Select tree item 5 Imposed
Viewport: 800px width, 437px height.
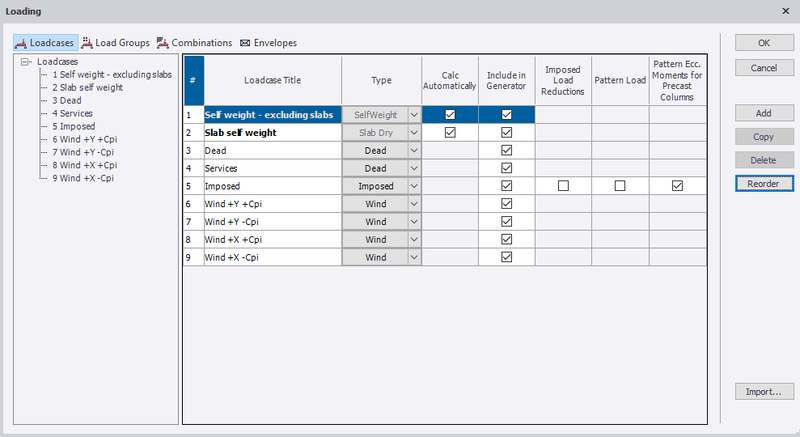(73, 126)
